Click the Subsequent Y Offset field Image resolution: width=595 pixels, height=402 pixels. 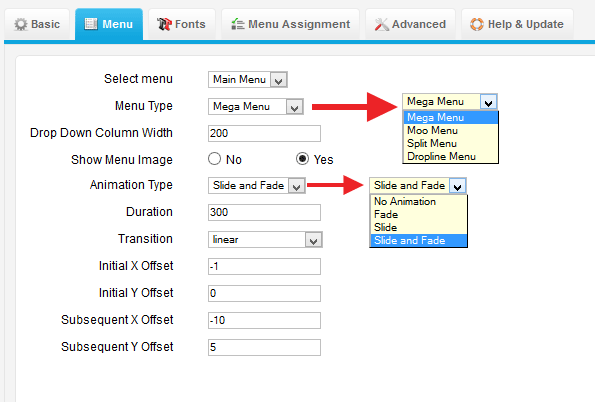coord(264,347)
